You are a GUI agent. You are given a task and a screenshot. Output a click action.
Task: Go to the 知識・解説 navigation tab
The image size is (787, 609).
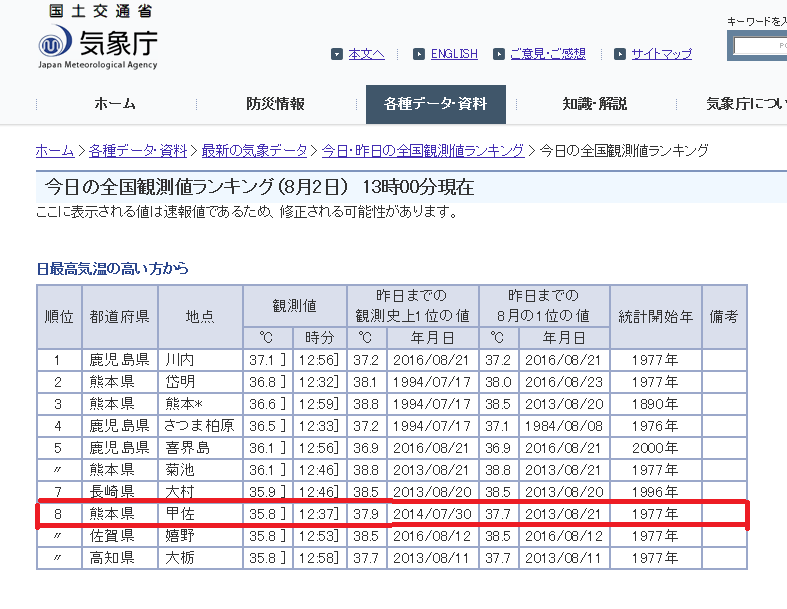pos(594,104)
